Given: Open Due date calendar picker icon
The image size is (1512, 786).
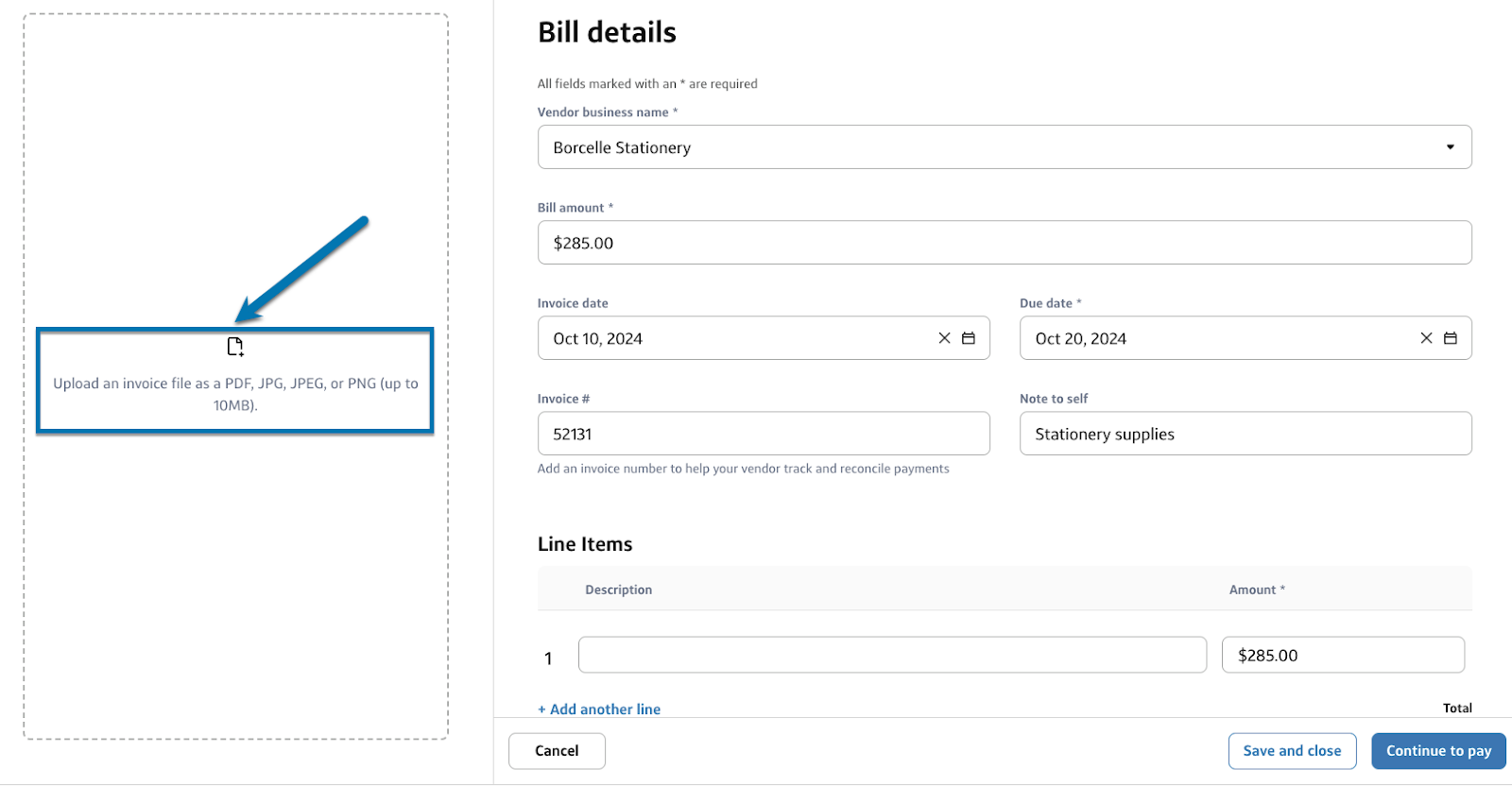Looking at the screenshot, I should click(x=1451, y=338).
